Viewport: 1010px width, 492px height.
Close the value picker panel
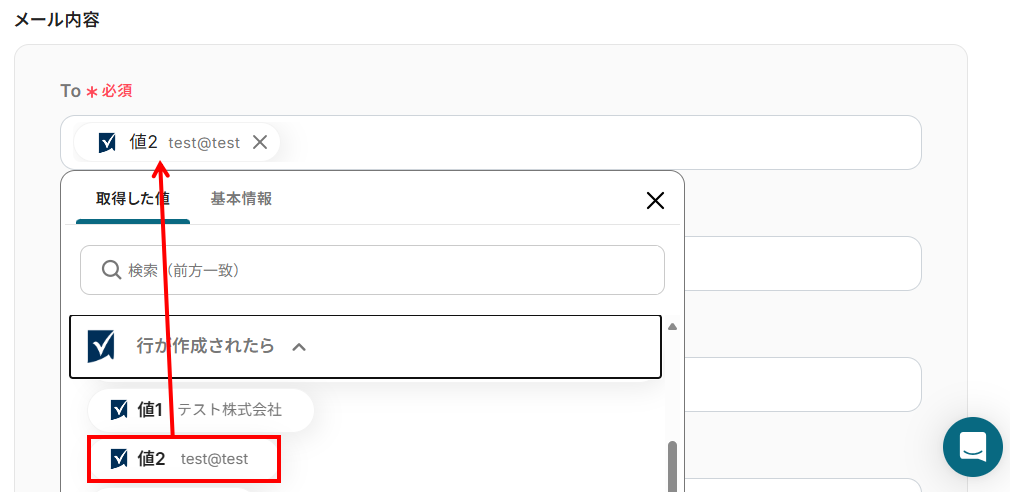tap(655, 200)
